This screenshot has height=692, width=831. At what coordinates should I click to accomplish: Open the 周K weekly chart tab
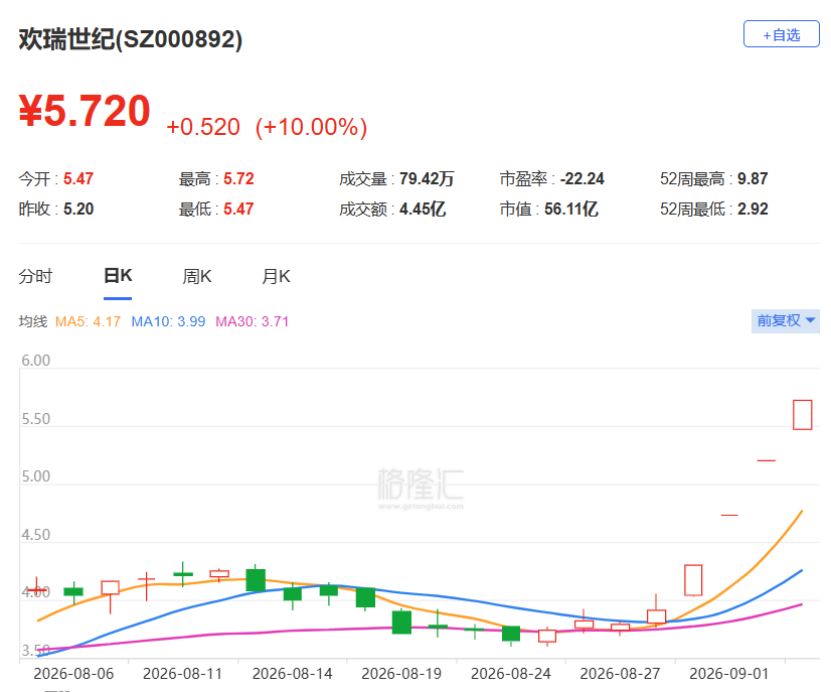pyautogui.click(x=197, y=276)
